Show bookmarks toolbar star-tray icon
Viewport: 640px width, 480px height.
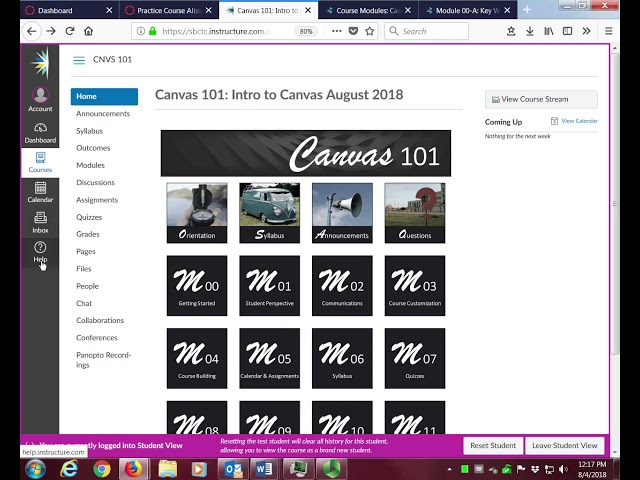(x=511, y=31)
